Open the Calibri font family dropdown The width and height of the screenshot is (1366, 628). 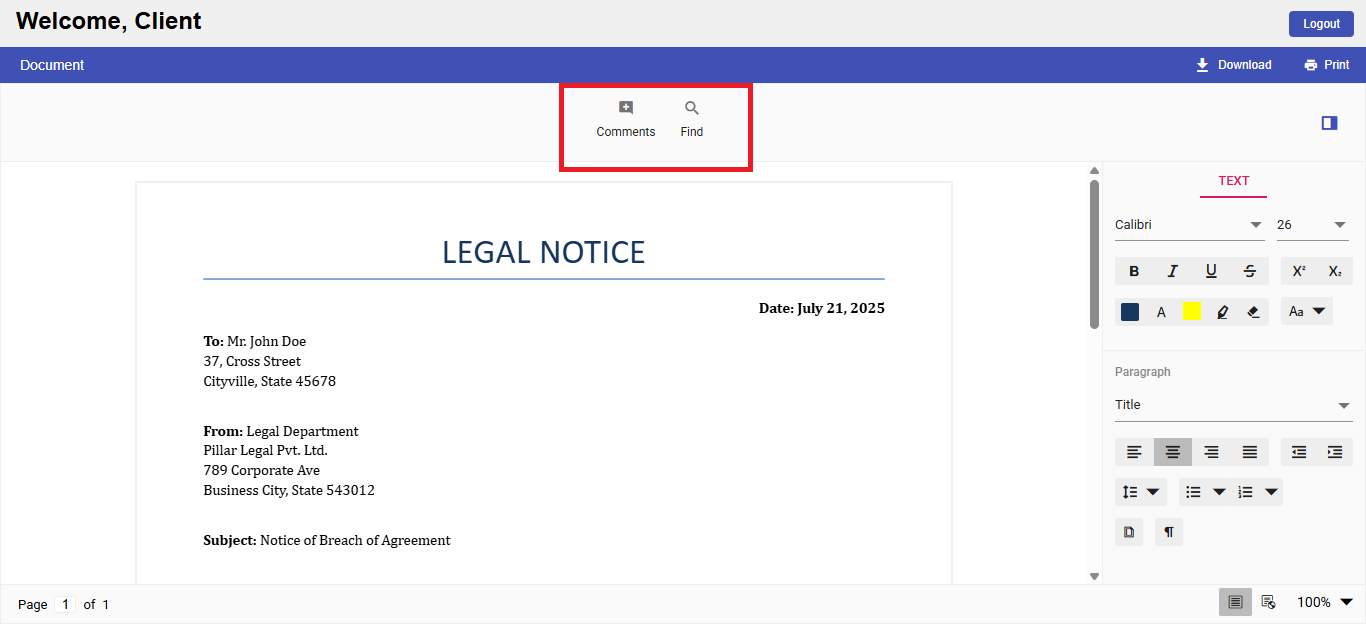1189,224
